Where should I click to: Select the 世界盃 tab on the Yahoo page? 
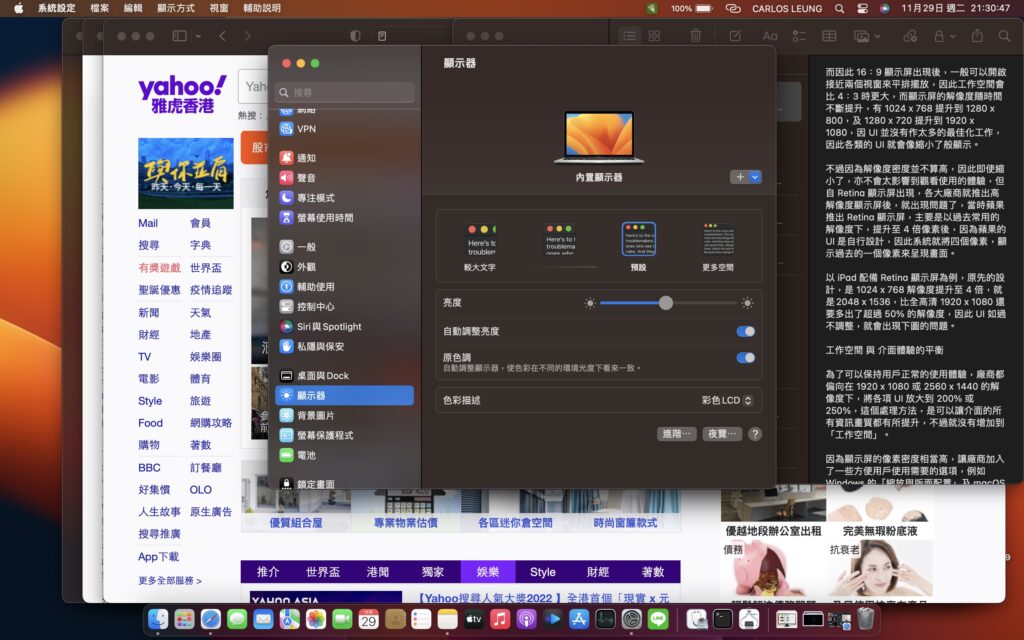tap(323, 572)
